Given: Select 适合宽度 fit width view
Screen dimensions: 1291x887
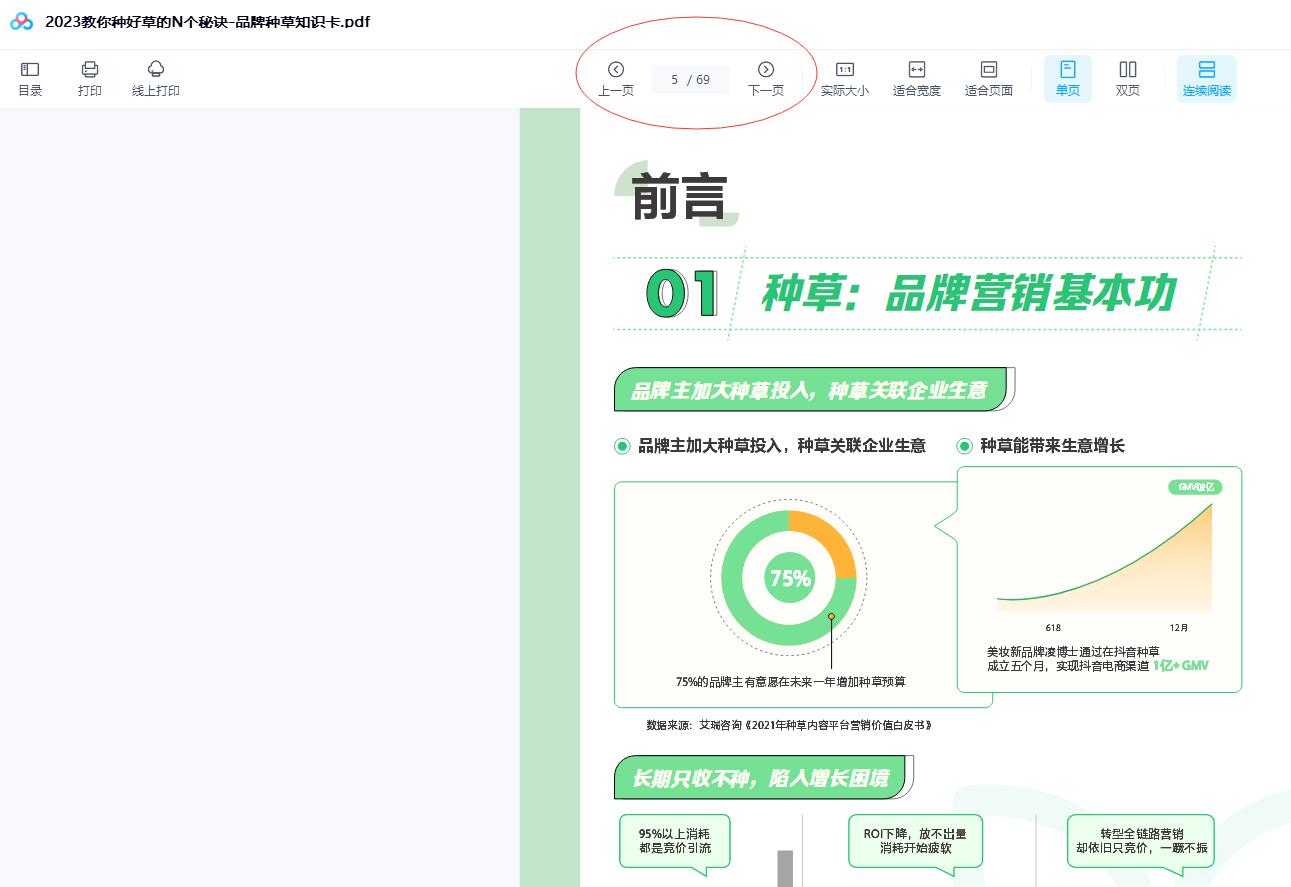Looking at the screenshot, I should [917, 78].
